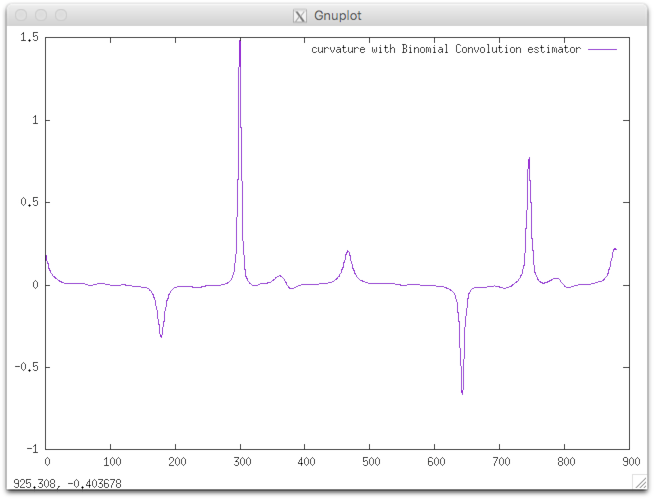The width and height of the screenshot is (654, 499).
Task: Click the tallest curve peak near x=300
Action: [240, 40]
